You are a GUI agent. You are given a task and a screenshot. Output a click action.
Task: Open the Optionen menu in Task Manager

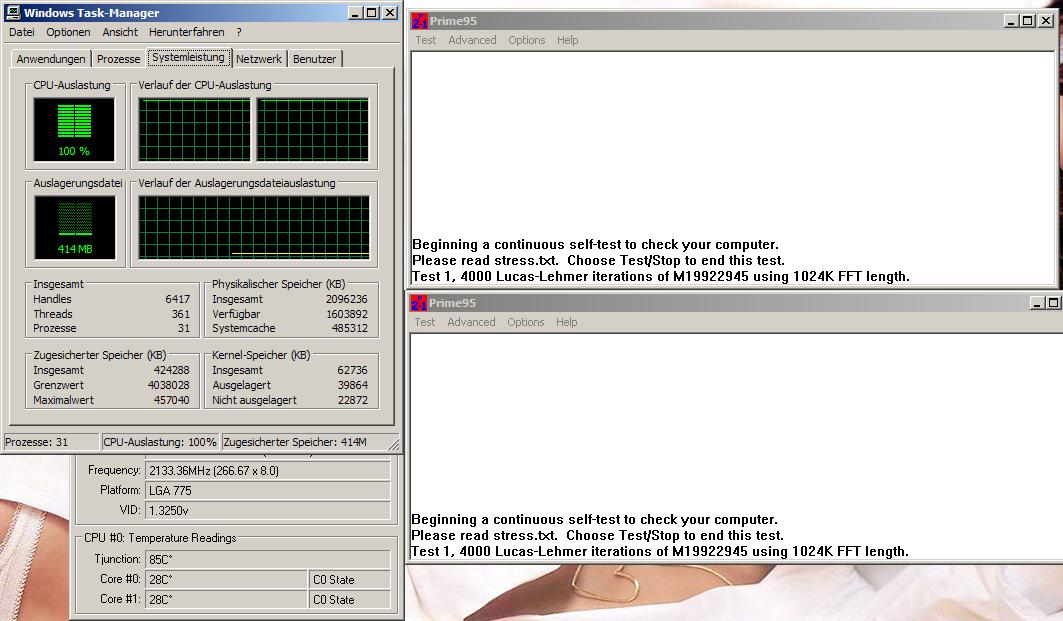(x=68, y=32)
